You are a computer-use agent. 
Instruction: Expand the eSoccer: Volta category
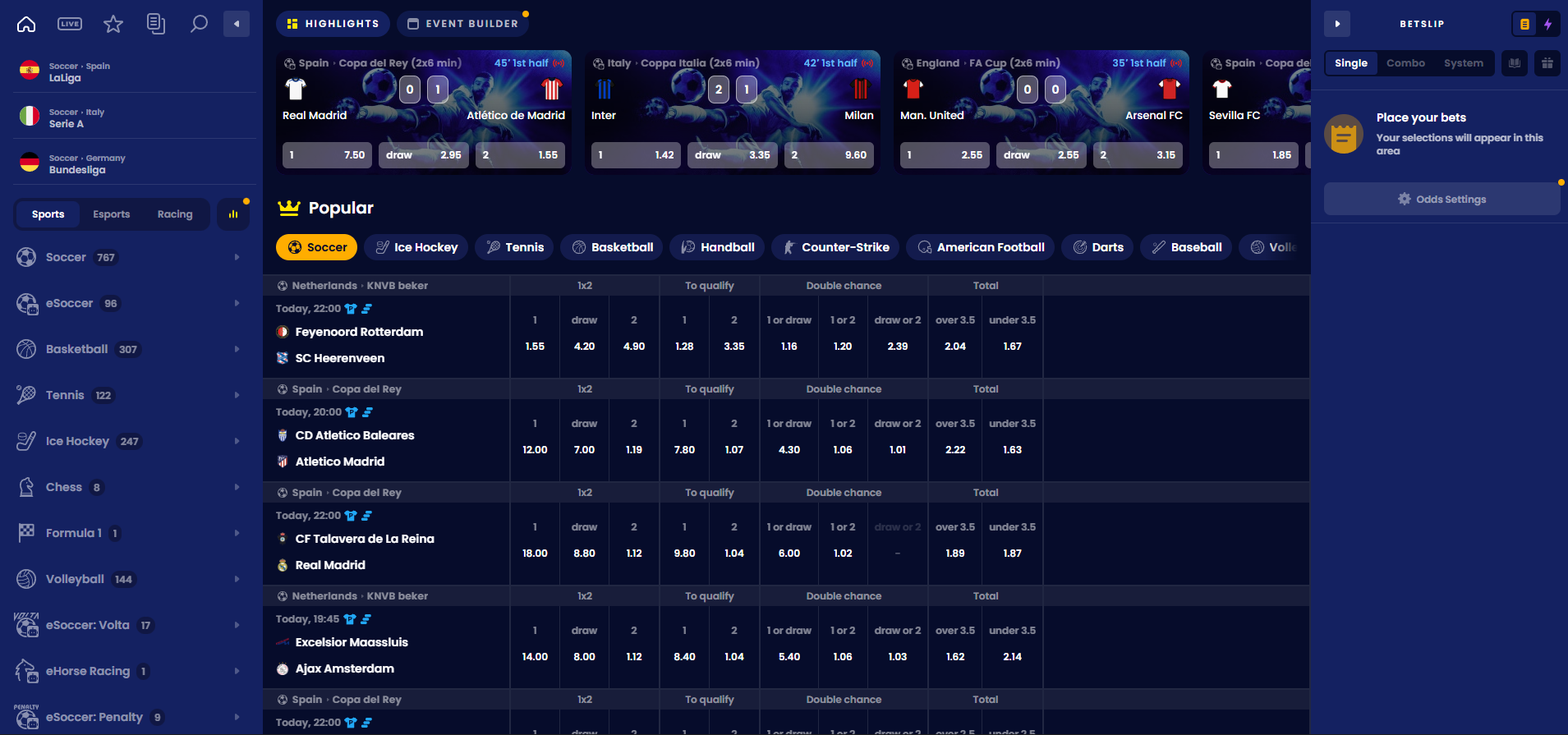(x=131, y=625)
